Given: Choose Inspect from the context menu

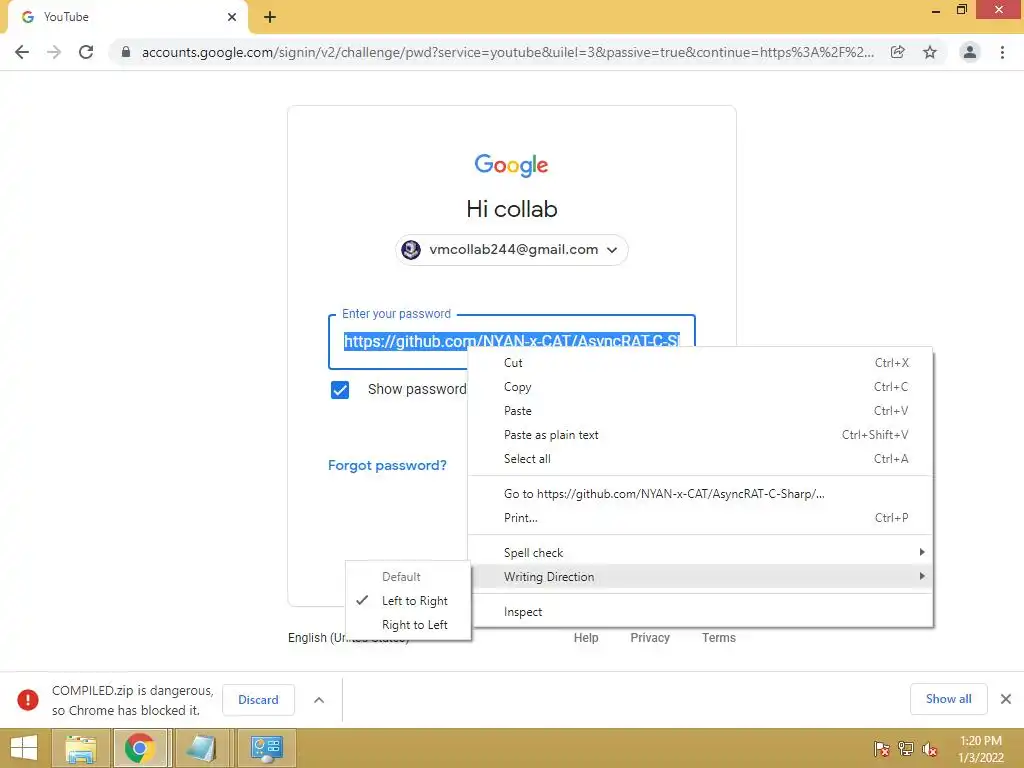Looking at the screenshot, I should click(701, 612).
